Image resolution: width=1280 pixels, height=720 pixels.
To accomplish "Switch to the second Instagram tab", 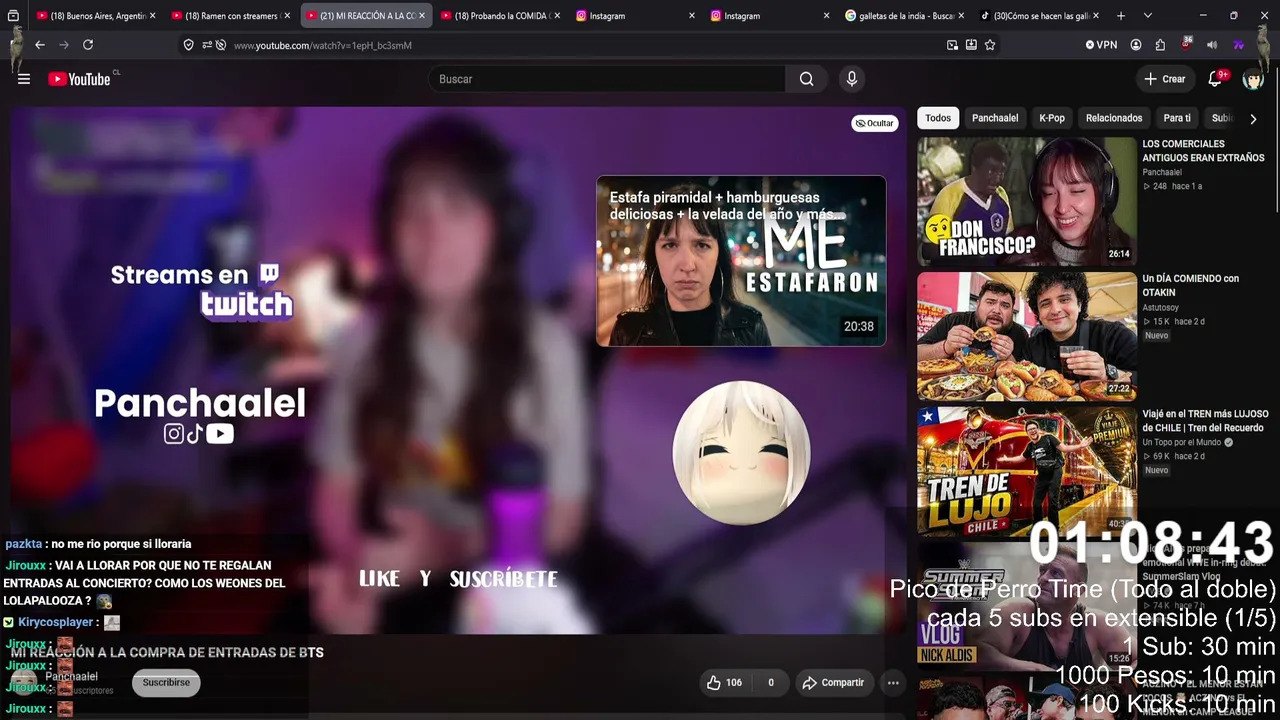I will (x=769, y=16).
